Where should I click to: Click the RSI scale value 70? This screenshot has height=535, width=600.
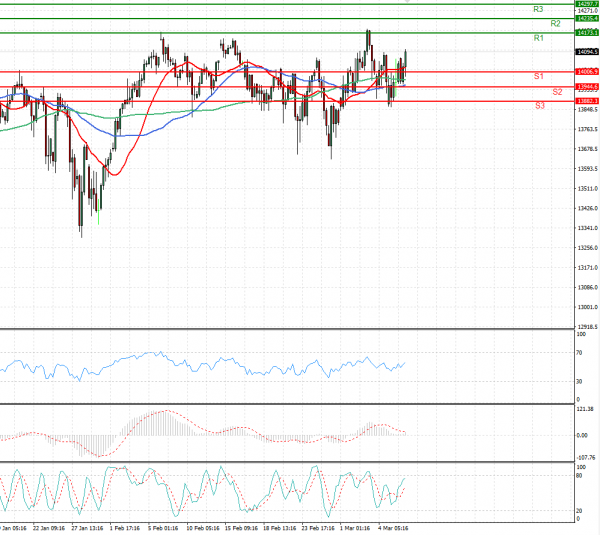[x=579, y=353]
